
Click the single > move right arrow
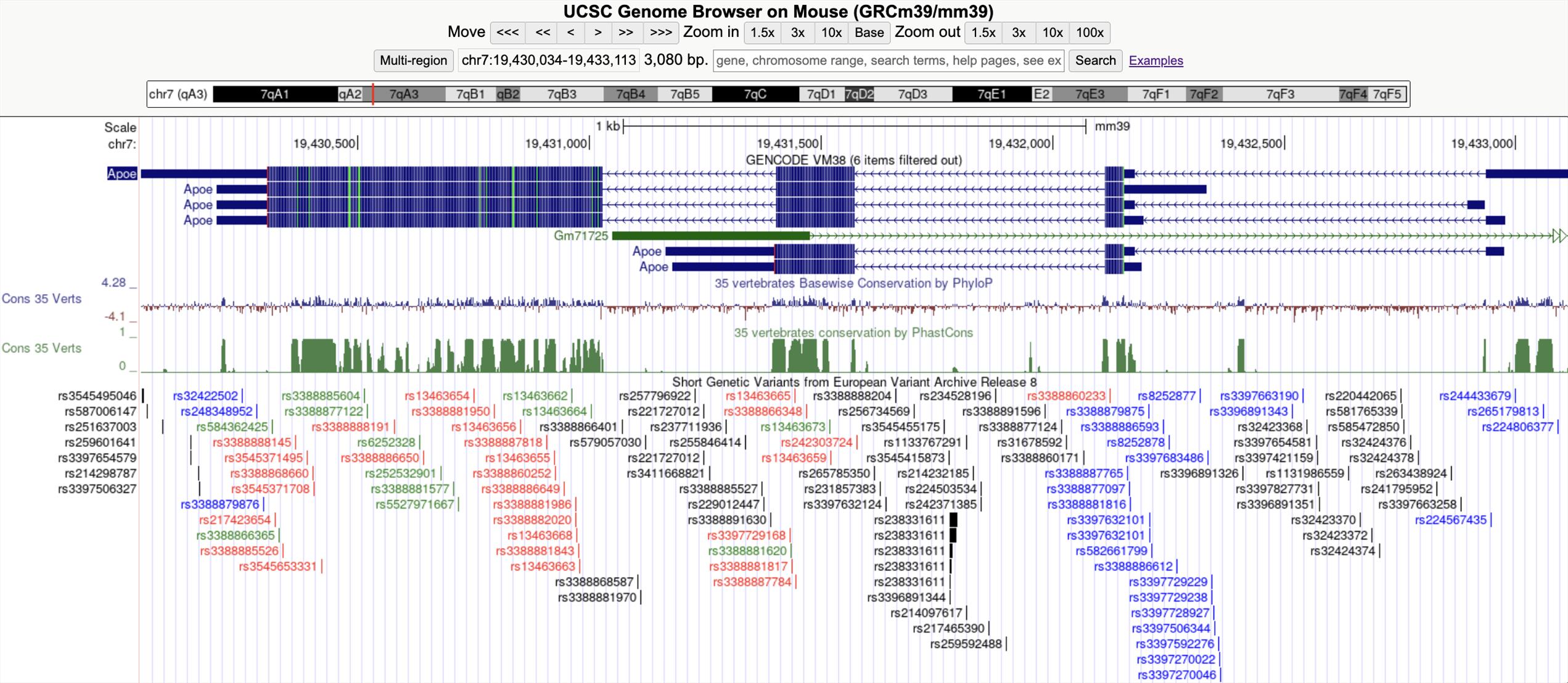click(x=597, y=33)
